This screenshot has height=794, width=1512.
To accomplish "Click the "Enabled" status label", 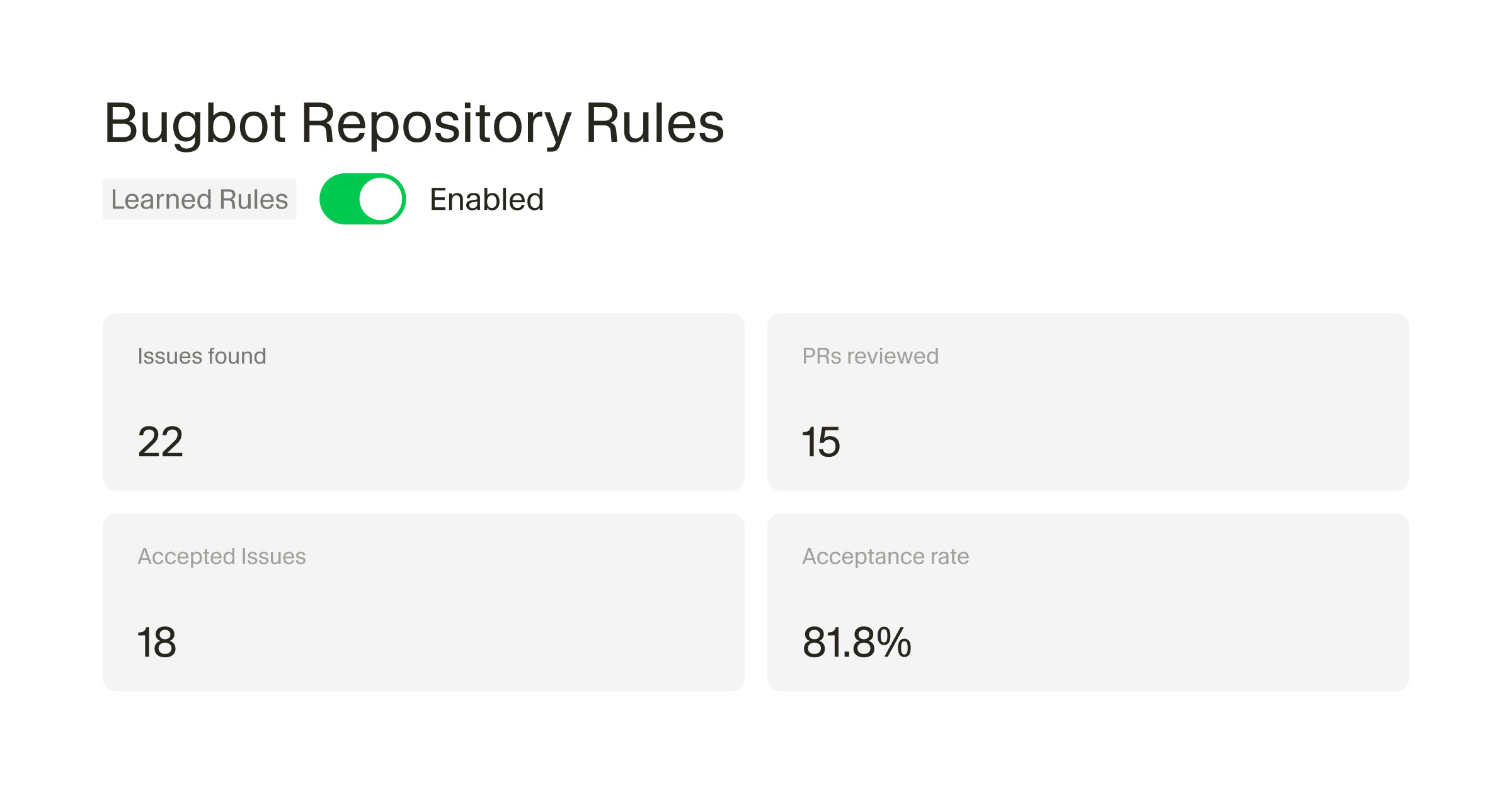I will pos(486,200).
